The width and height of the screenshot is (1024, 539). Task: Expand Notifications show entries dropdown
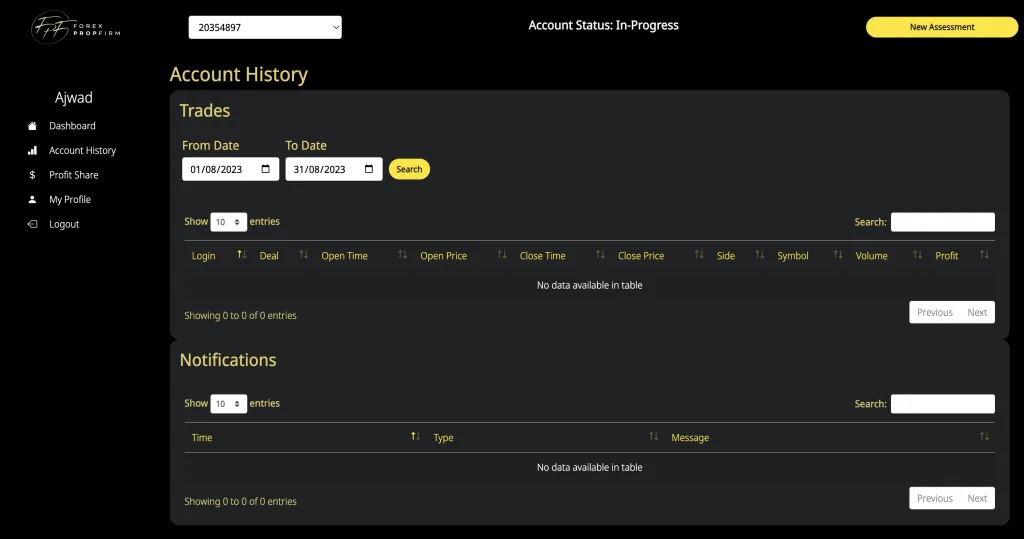(x=228, y=404)
